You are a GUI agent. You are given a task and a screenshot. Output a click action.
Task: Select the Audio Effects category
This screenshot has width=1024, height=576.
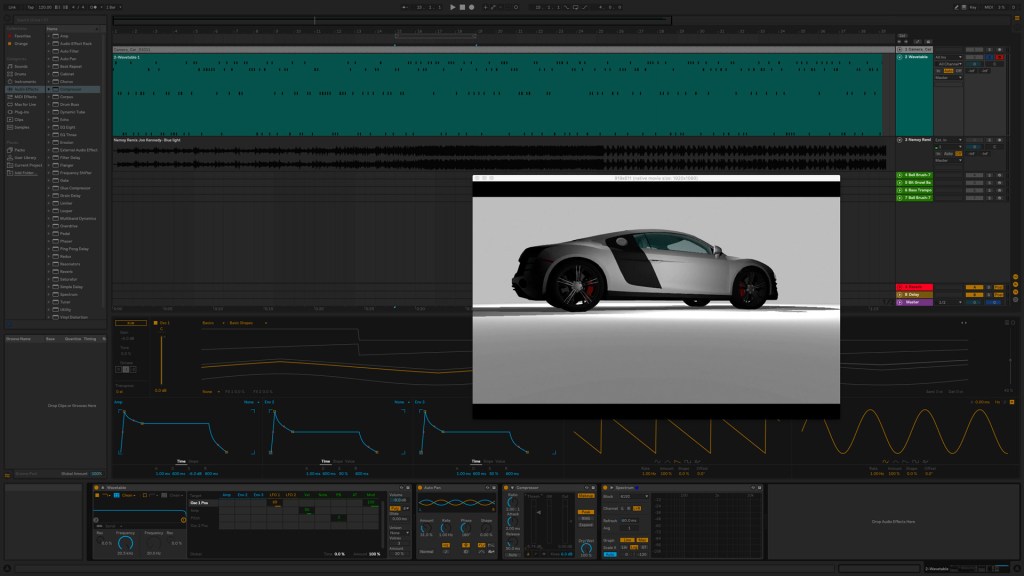point(26,89)
